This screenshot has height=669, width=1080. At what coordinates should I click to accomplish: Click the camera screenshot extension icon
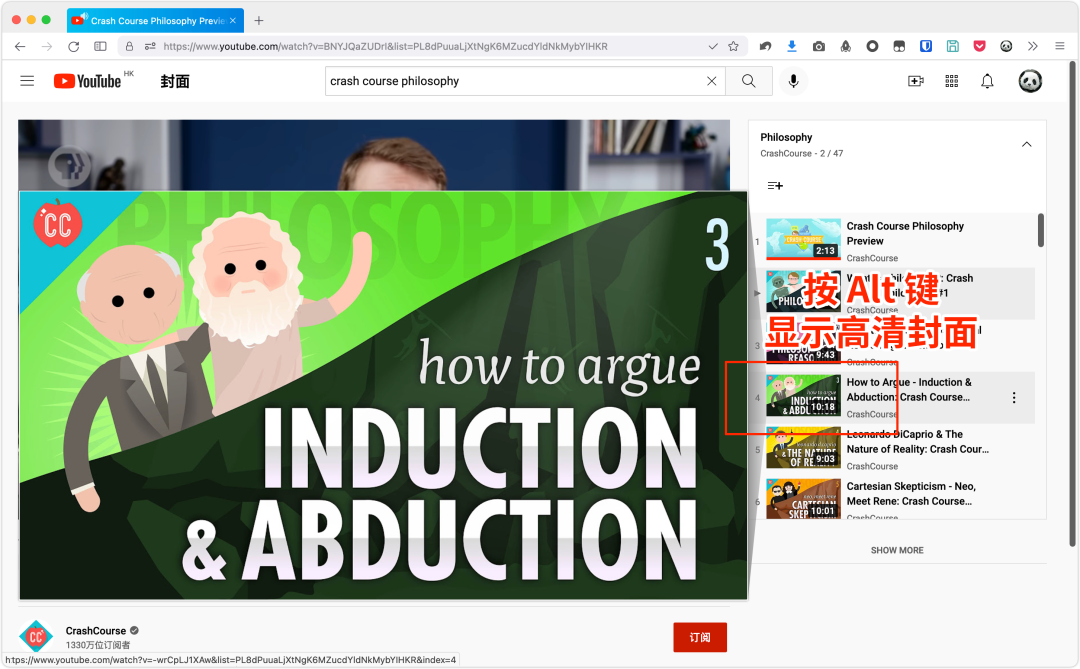pos(818,46)
